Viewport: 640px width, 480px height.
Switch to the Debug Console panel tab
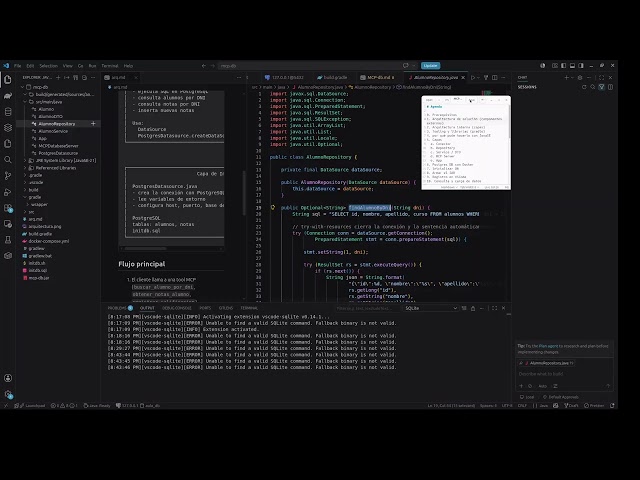(x=177, y=308)
